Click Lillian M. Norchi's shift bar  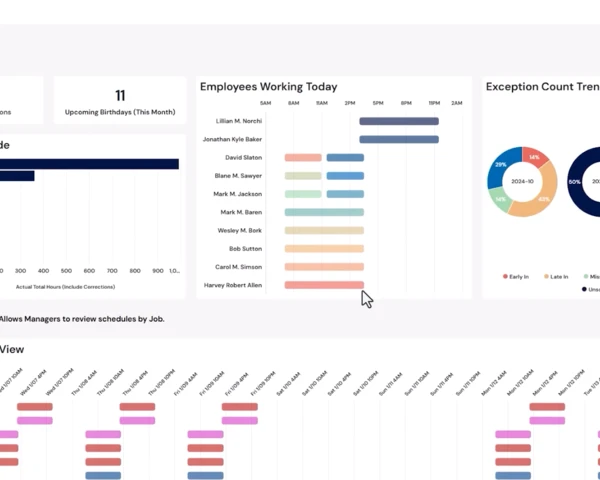399,121
